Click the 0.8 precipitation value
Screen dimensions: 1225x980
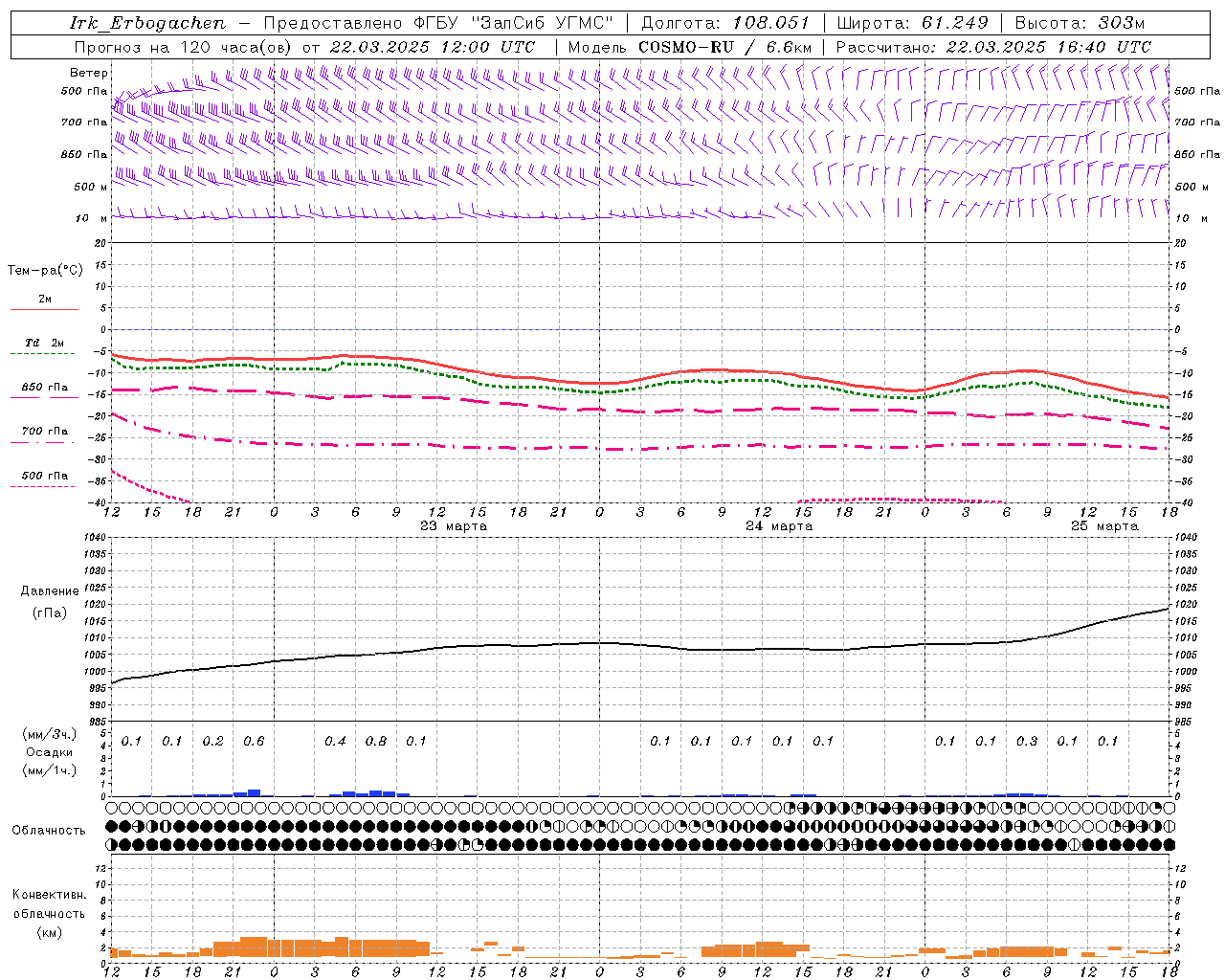[376, 741]
